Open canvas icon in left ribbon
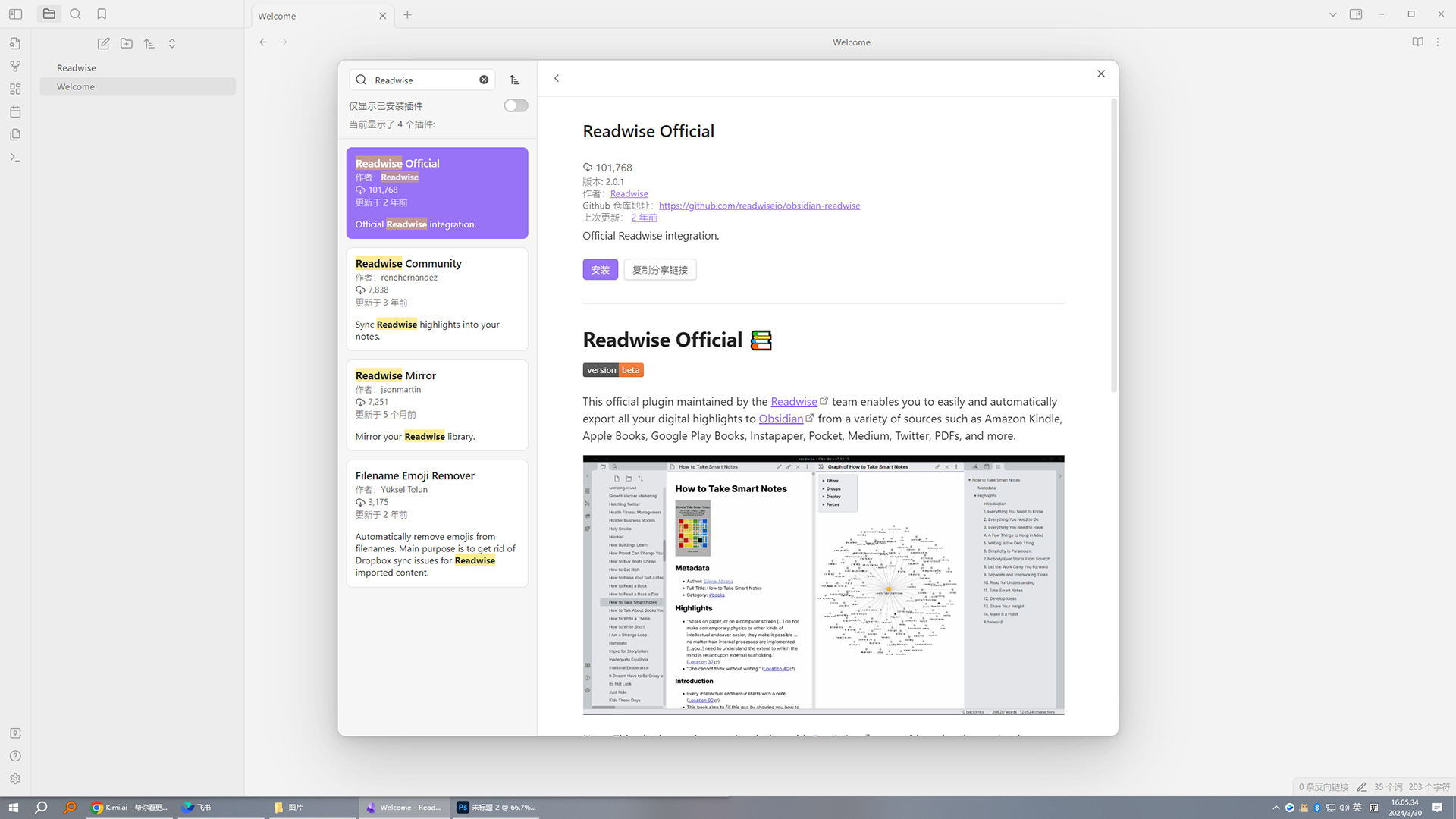1456x819 pixels. coord(15,89)
